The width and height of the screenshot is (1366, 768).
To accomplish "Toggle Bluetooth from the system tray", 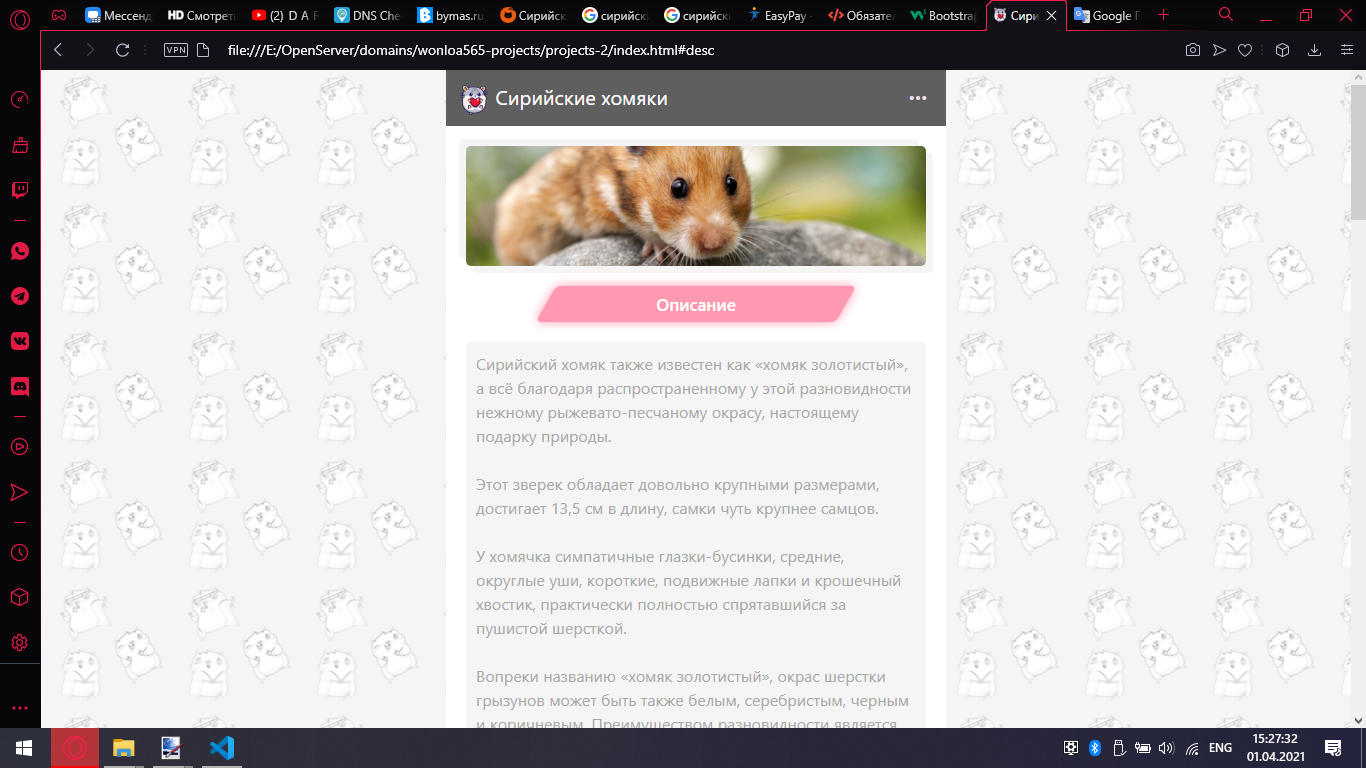I will pos(1094,747).
